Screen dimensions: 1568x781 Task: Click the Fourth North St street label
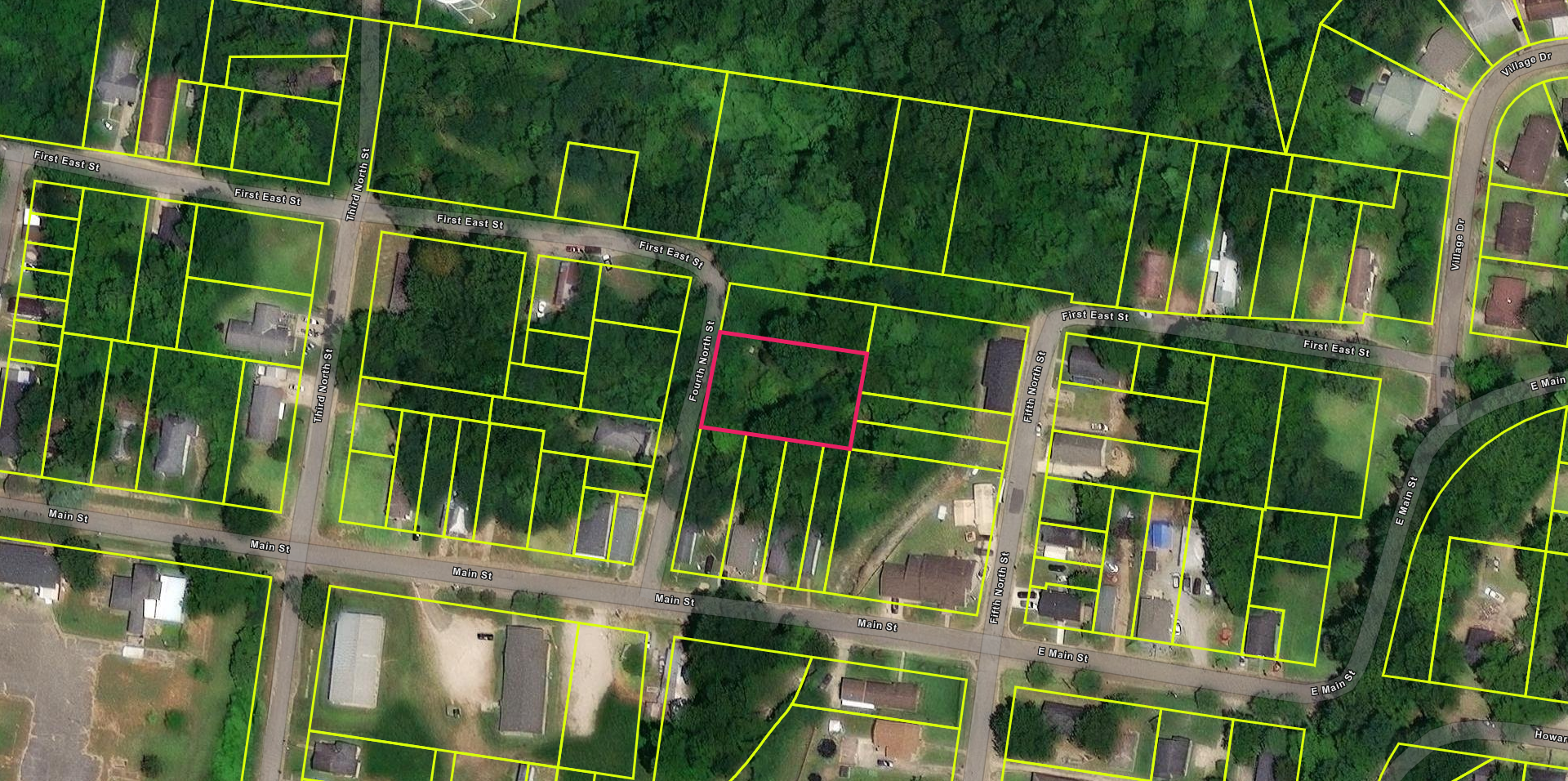pos(701,360)
